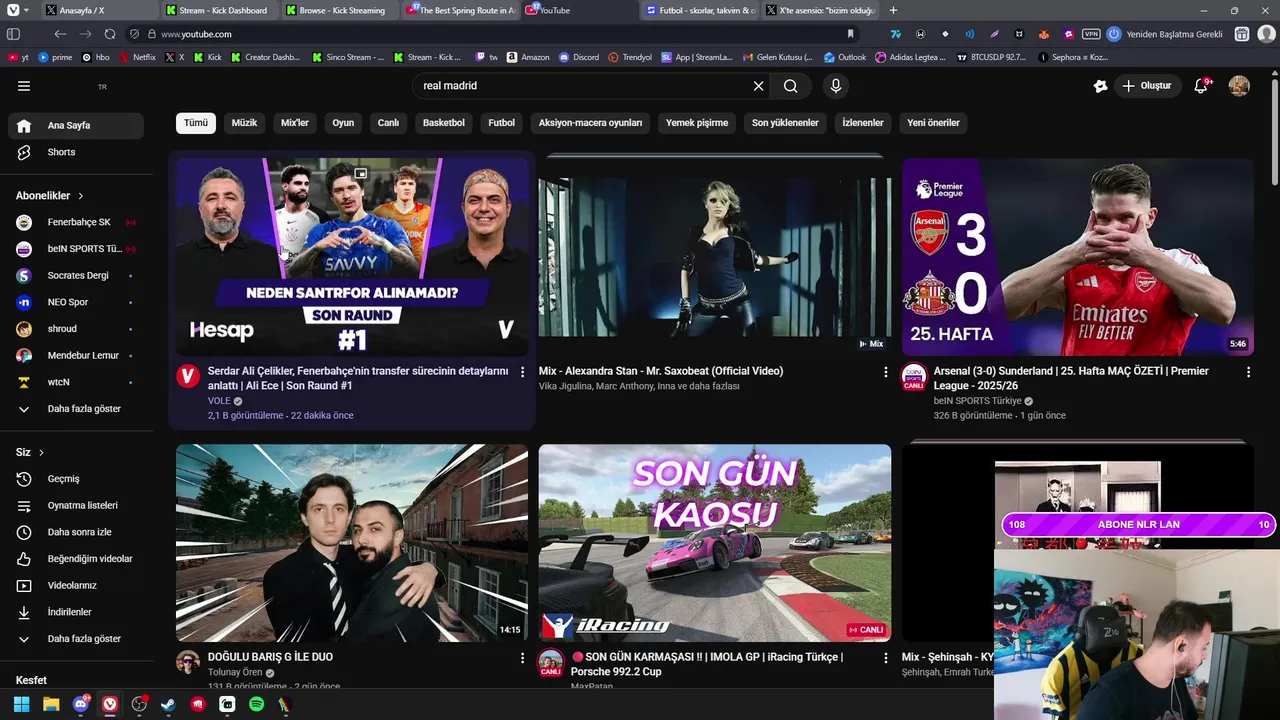Open the Son Raund #1 video thumbnail
Viewport: 1280px width, 720px height.
(x=352, y=256)
